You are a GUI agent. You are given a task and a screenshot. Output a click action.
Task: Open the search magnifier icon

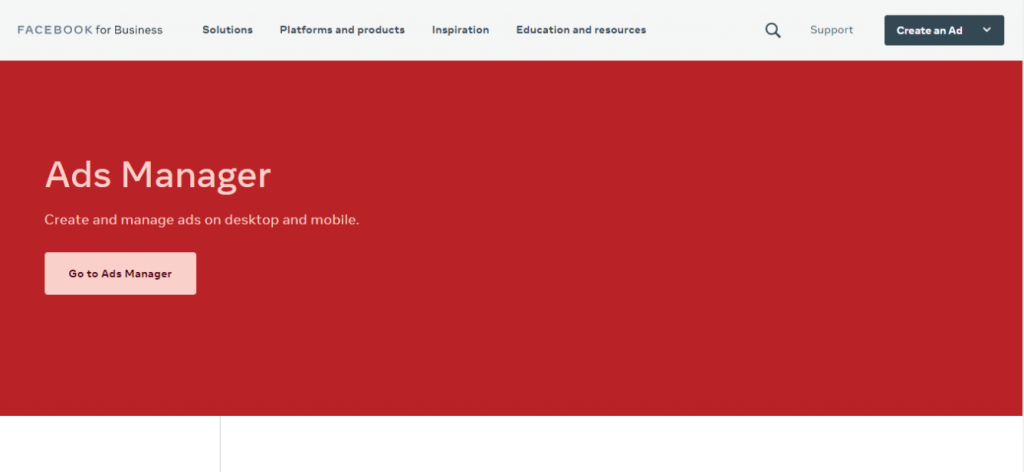(773, 30)
